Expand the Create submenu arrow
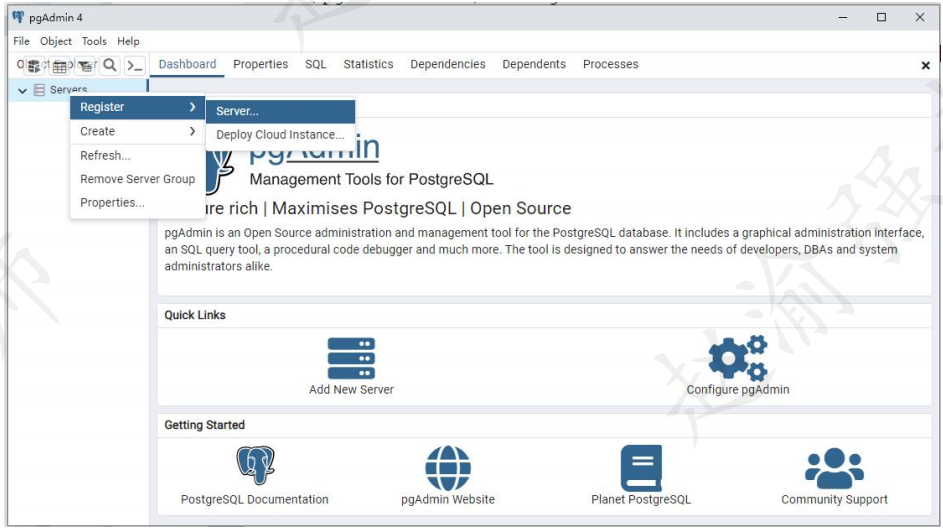The image size is (943, 531). pyautogui.click(x=192, y=131)
